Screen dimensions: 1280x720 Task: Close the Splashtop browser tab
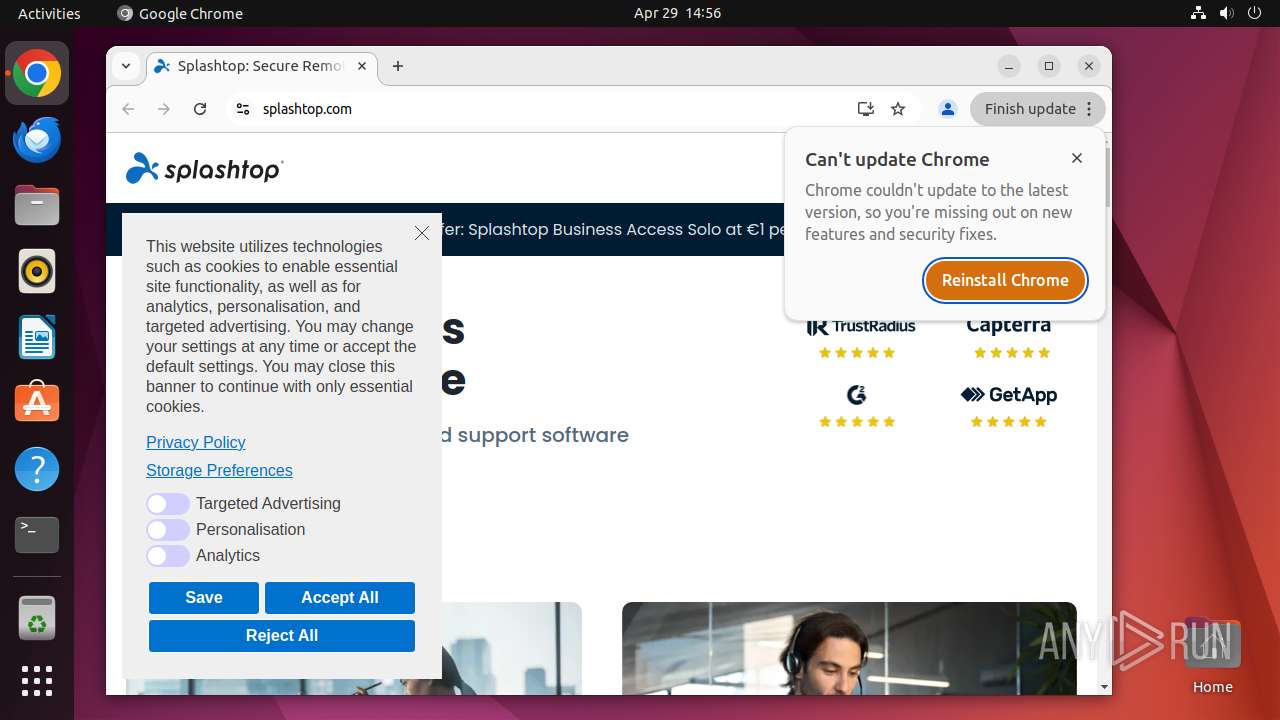pyautogui.click(x=362, y=66)
